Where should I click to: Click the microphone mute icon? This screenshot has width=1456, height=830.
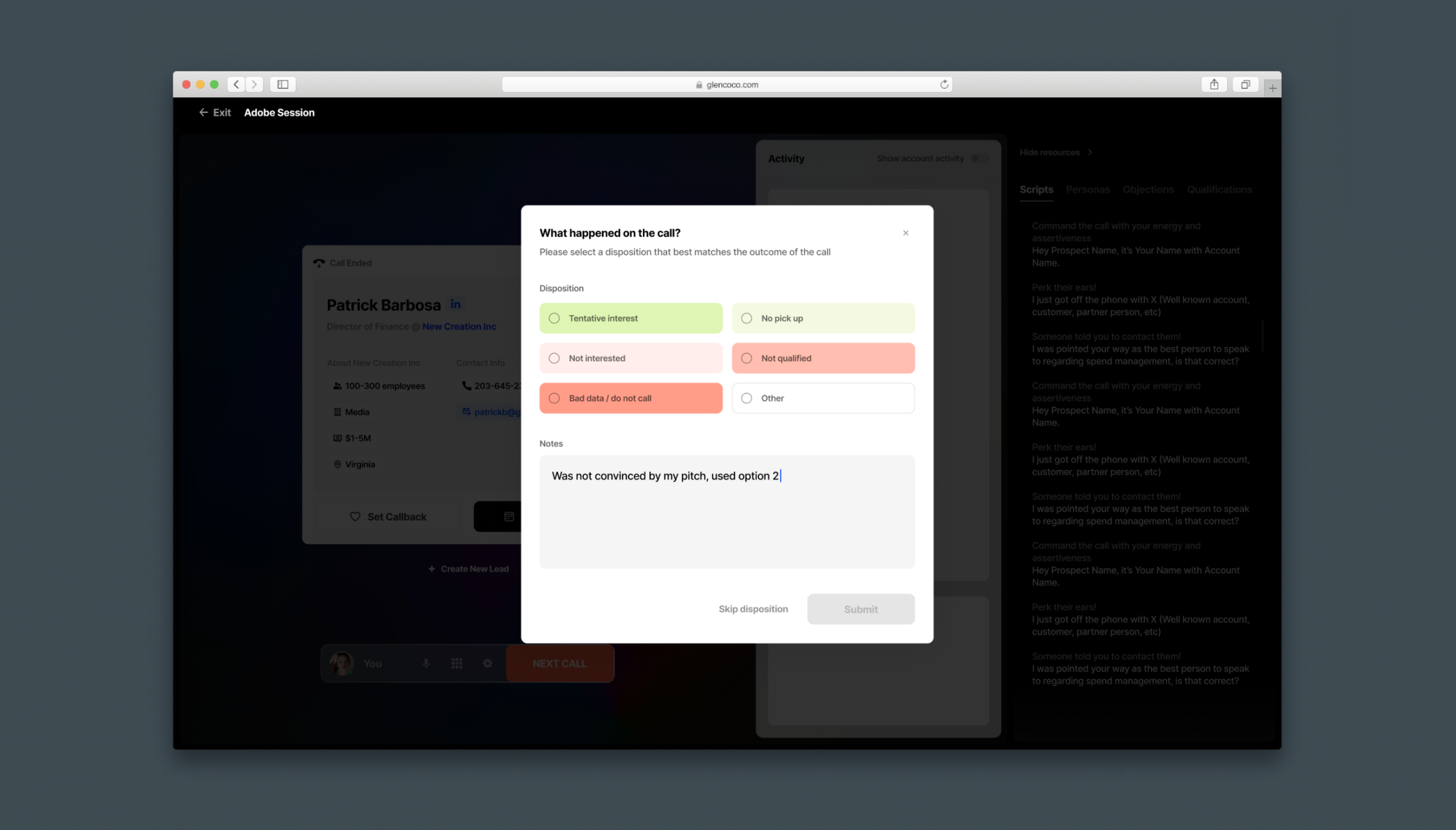coord(426,663)
